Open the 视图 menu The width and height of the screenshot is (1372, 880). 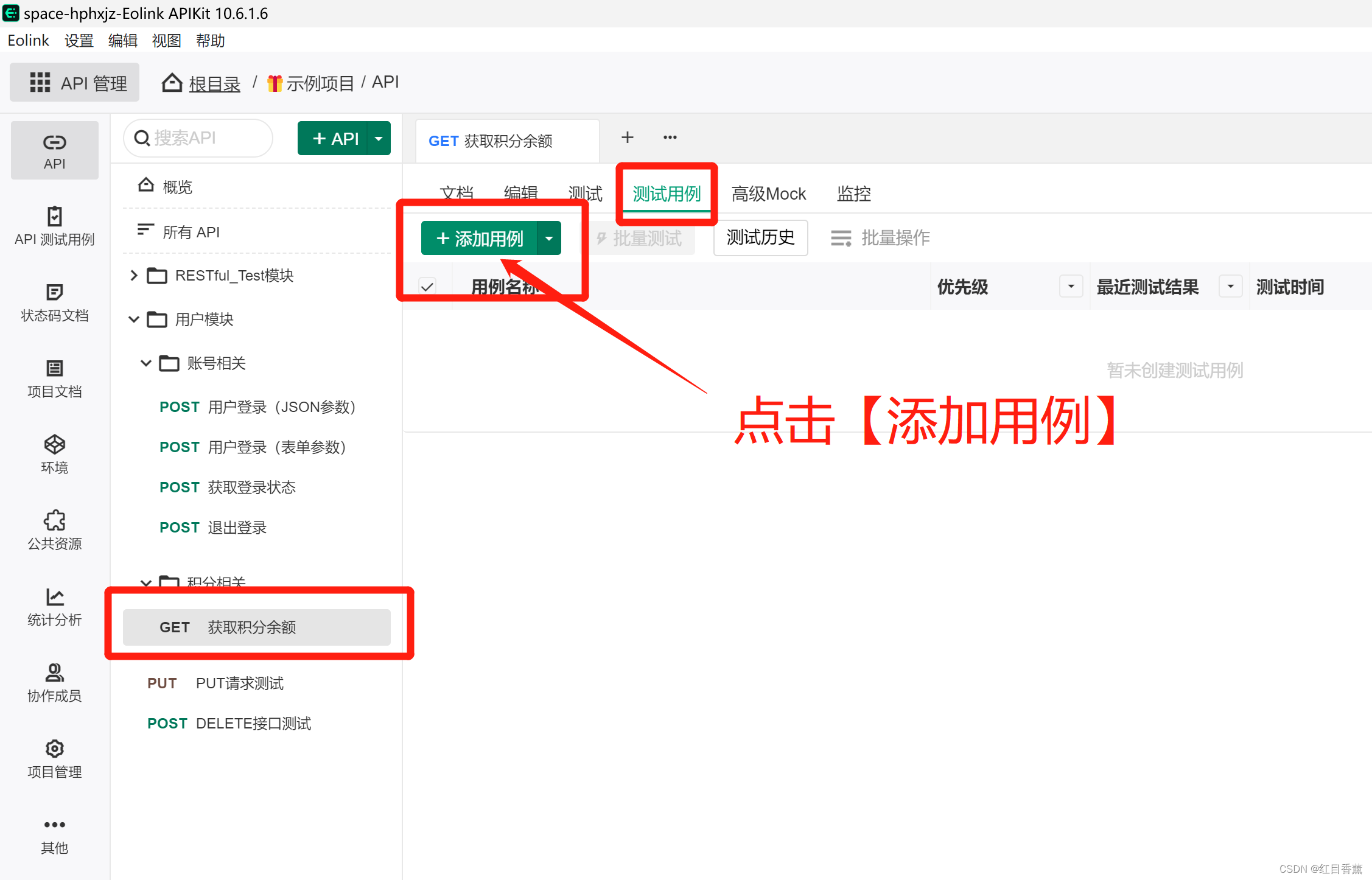pos(167,40)
